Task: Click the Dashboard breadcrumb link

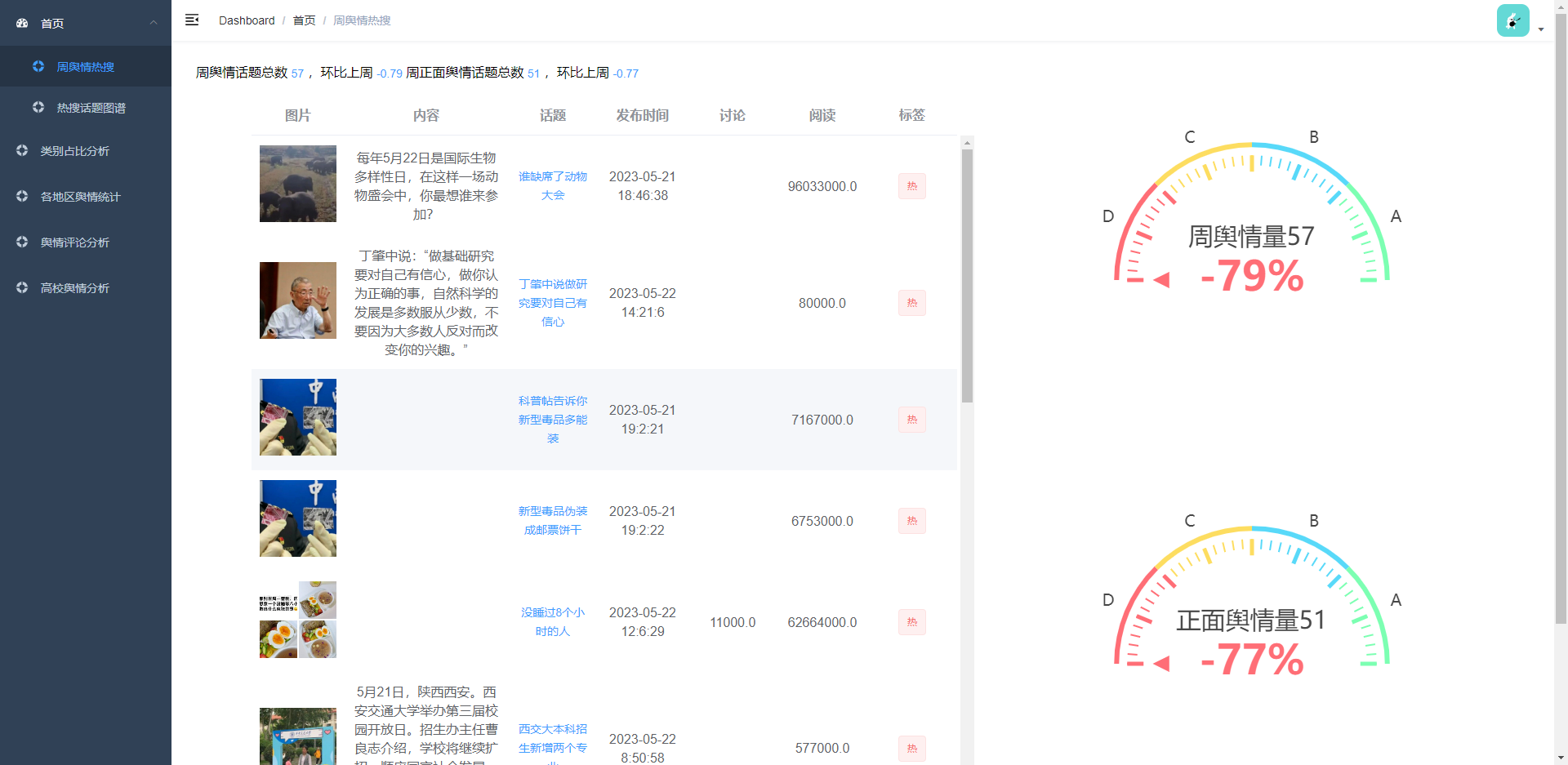Action: coord(247,20)
